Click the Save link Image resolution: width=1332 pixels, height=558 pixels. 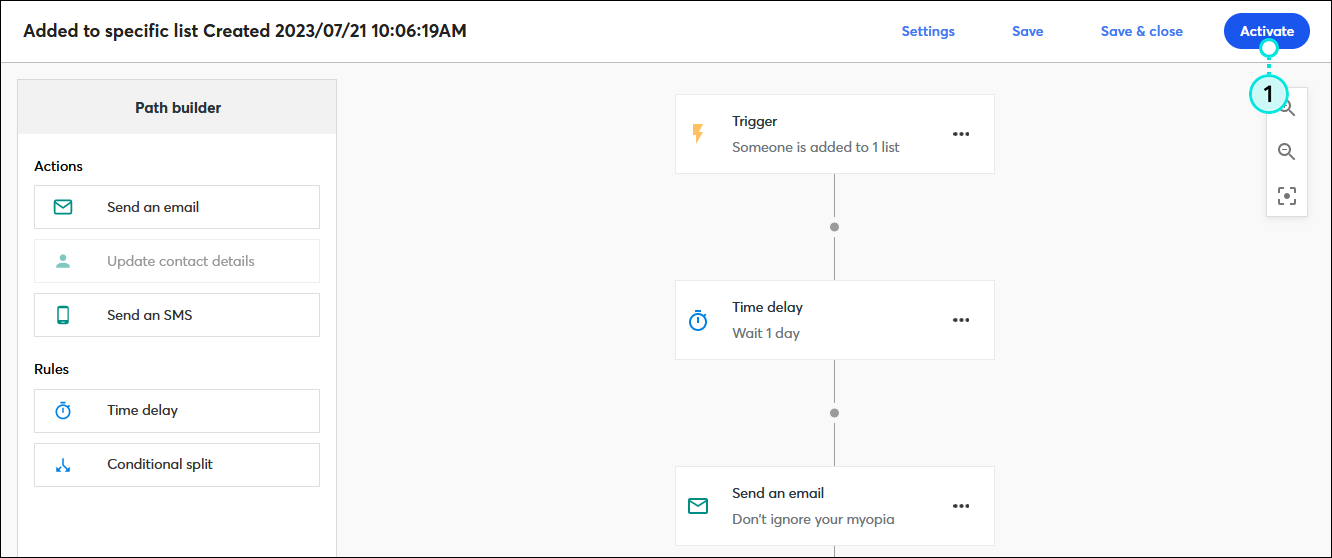pos(1027,31)
